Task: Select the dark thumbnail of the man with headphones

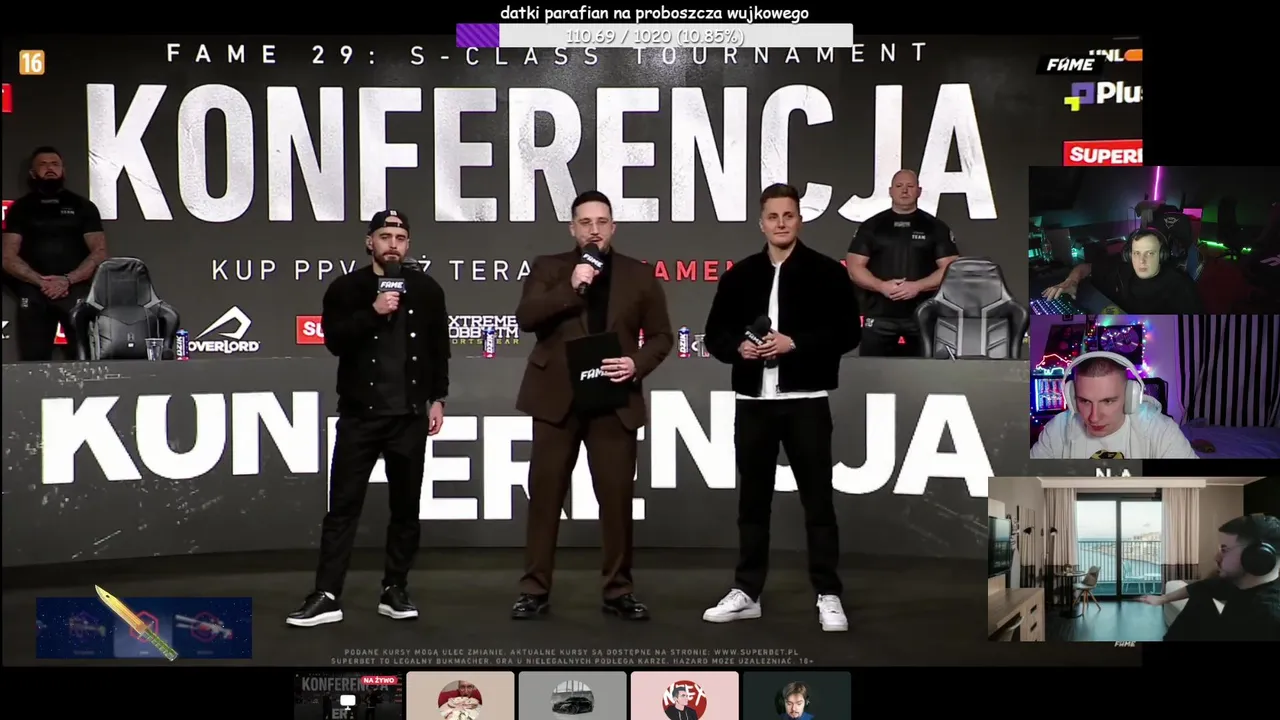Action: click(x=796, y=695)
